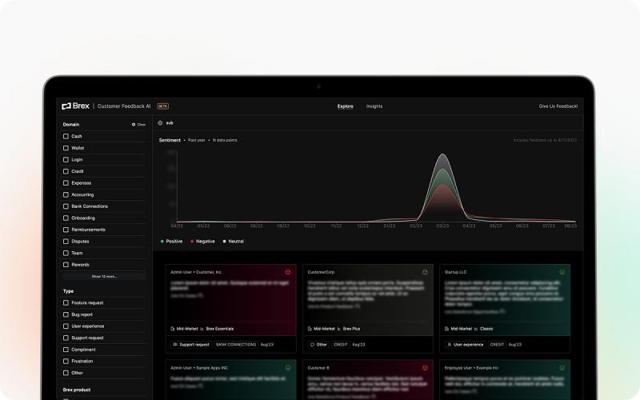This screenshot has height=400, width=640.
Task: Click the sentiment icon on the Customer/Corp card
Action: click(x=424, y=271)
